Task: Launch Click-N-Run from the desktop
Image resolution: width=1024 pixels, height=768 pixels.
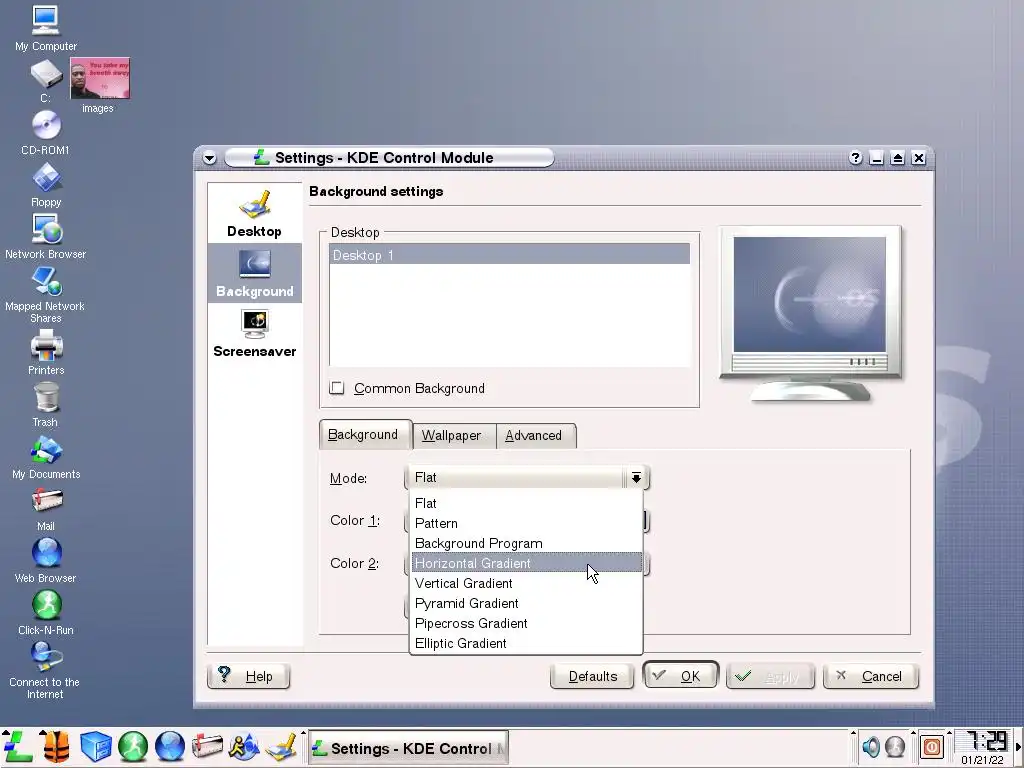Action: [x=46, y=613]
